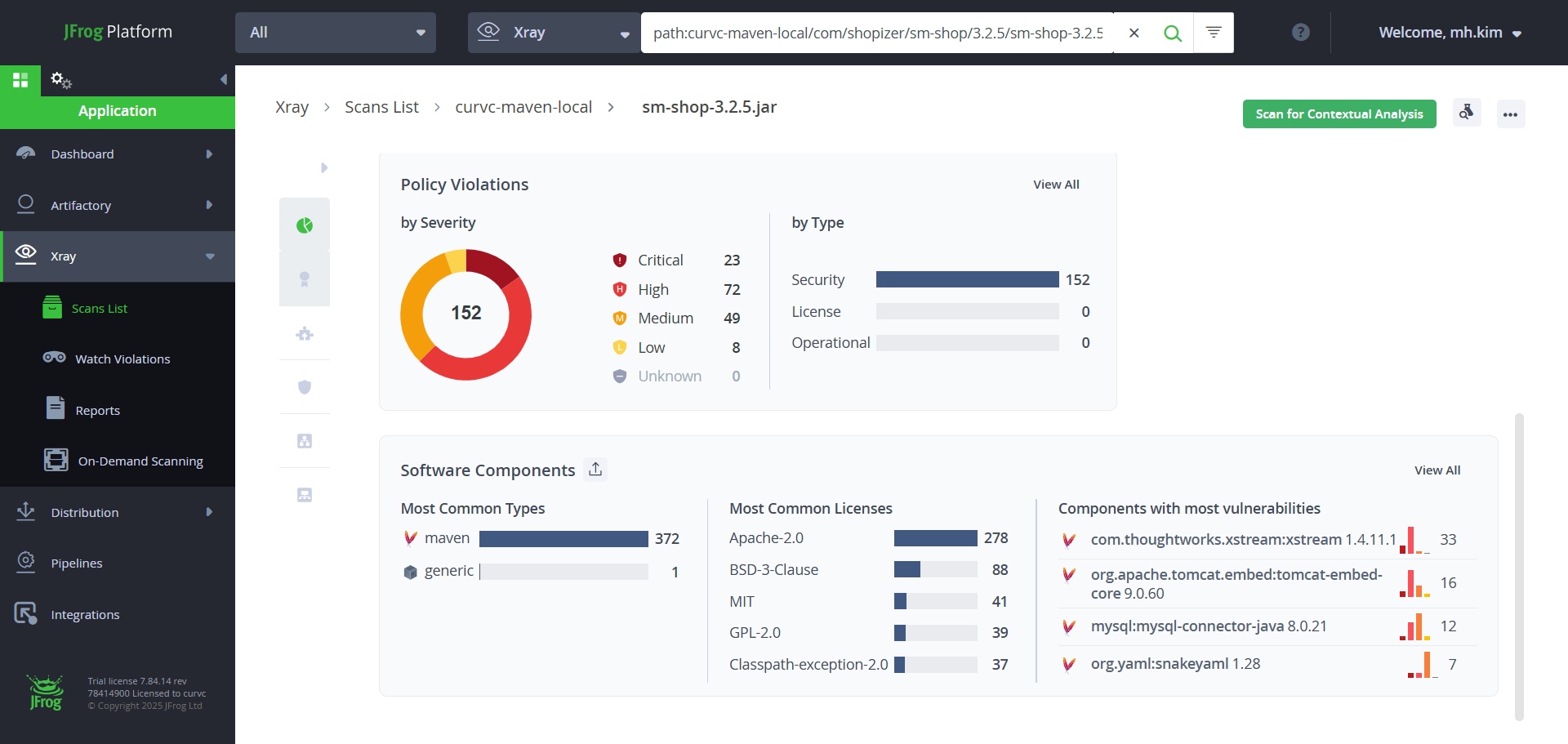
Task: Open the All repositories dropdown
Action: 336,33
